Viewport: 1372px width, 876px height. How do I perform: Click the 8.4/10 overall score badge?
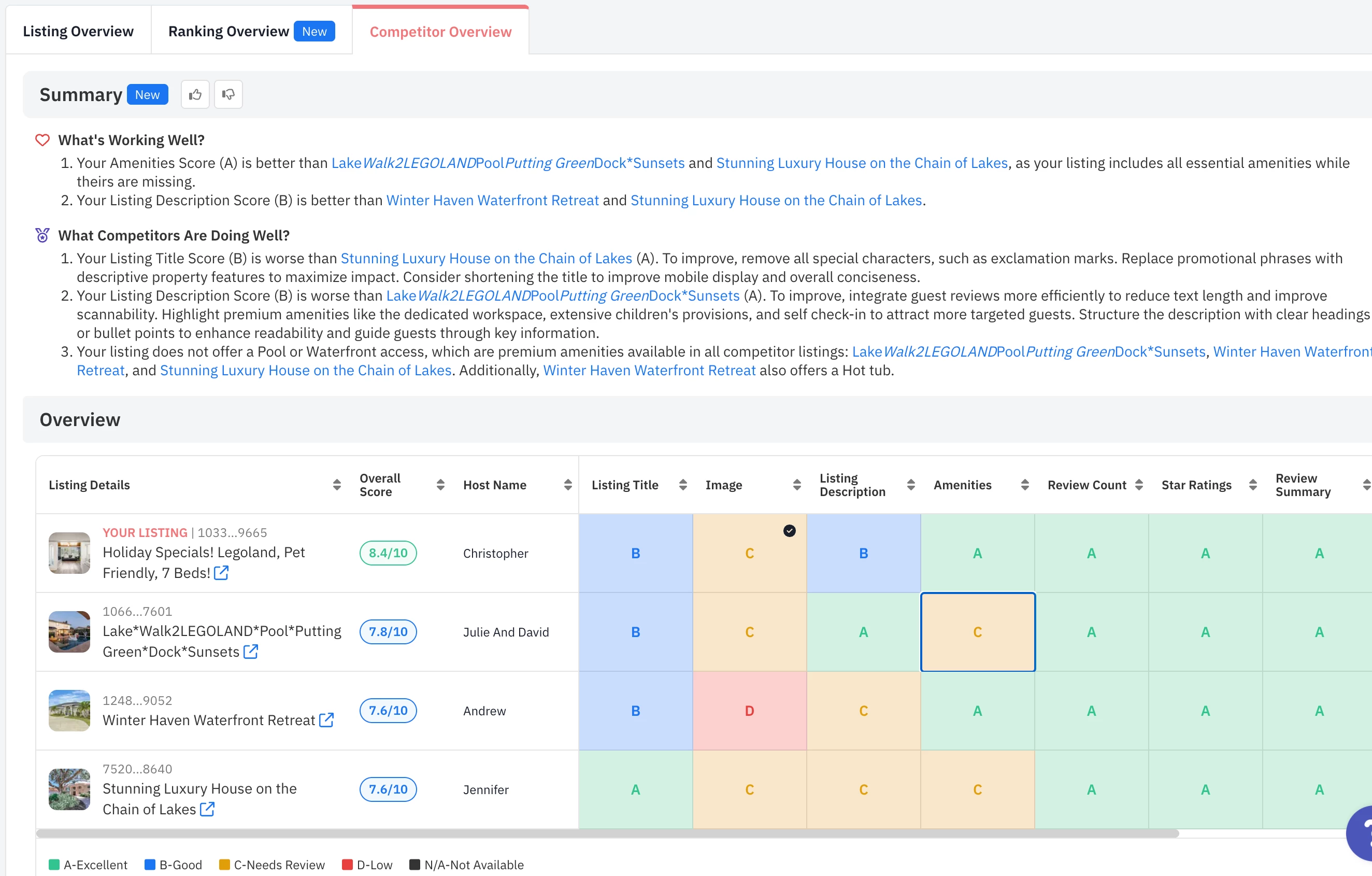(x=388, y=553)
